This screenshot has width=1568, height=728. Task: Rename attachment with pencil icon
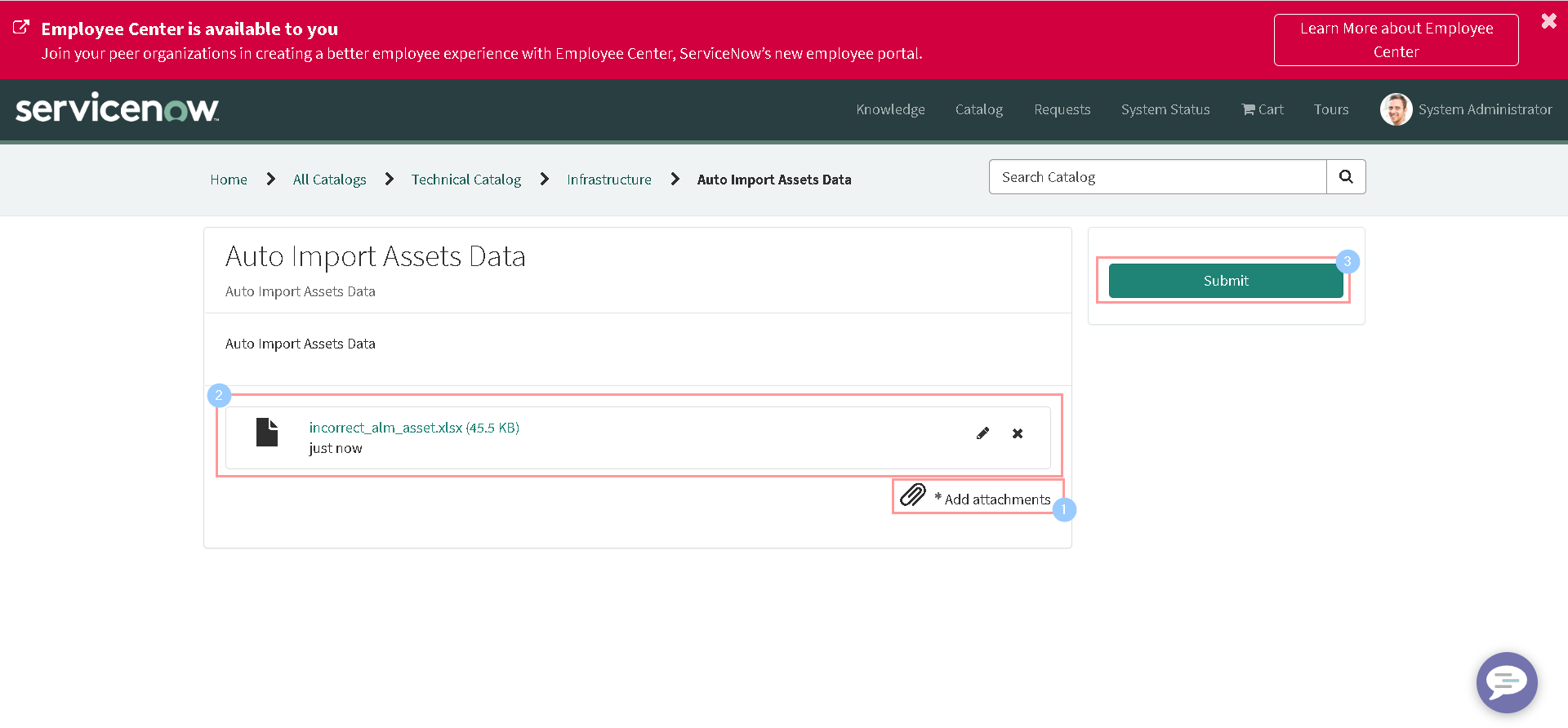(x=982, y=433)
